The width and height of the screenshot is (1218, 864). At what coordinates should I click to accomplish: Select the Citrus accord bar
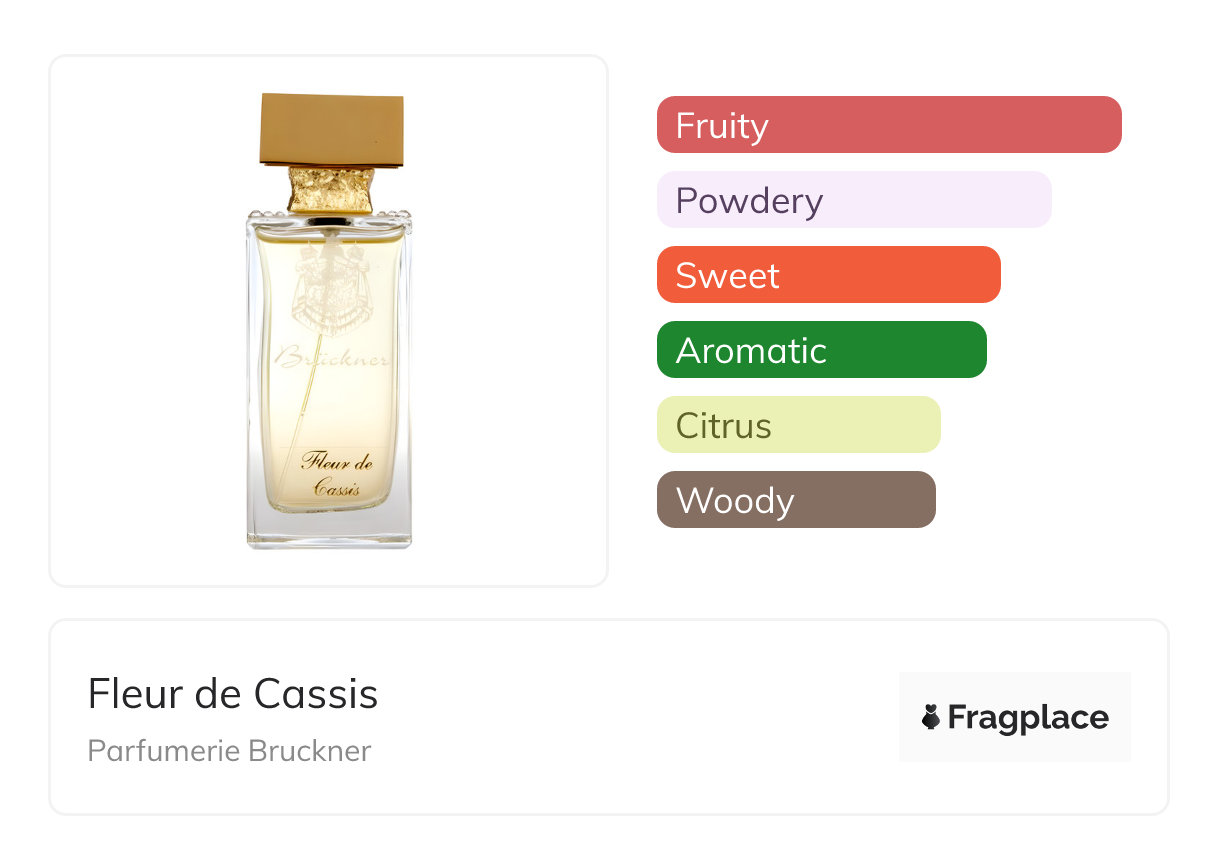(x=799, y=425)
